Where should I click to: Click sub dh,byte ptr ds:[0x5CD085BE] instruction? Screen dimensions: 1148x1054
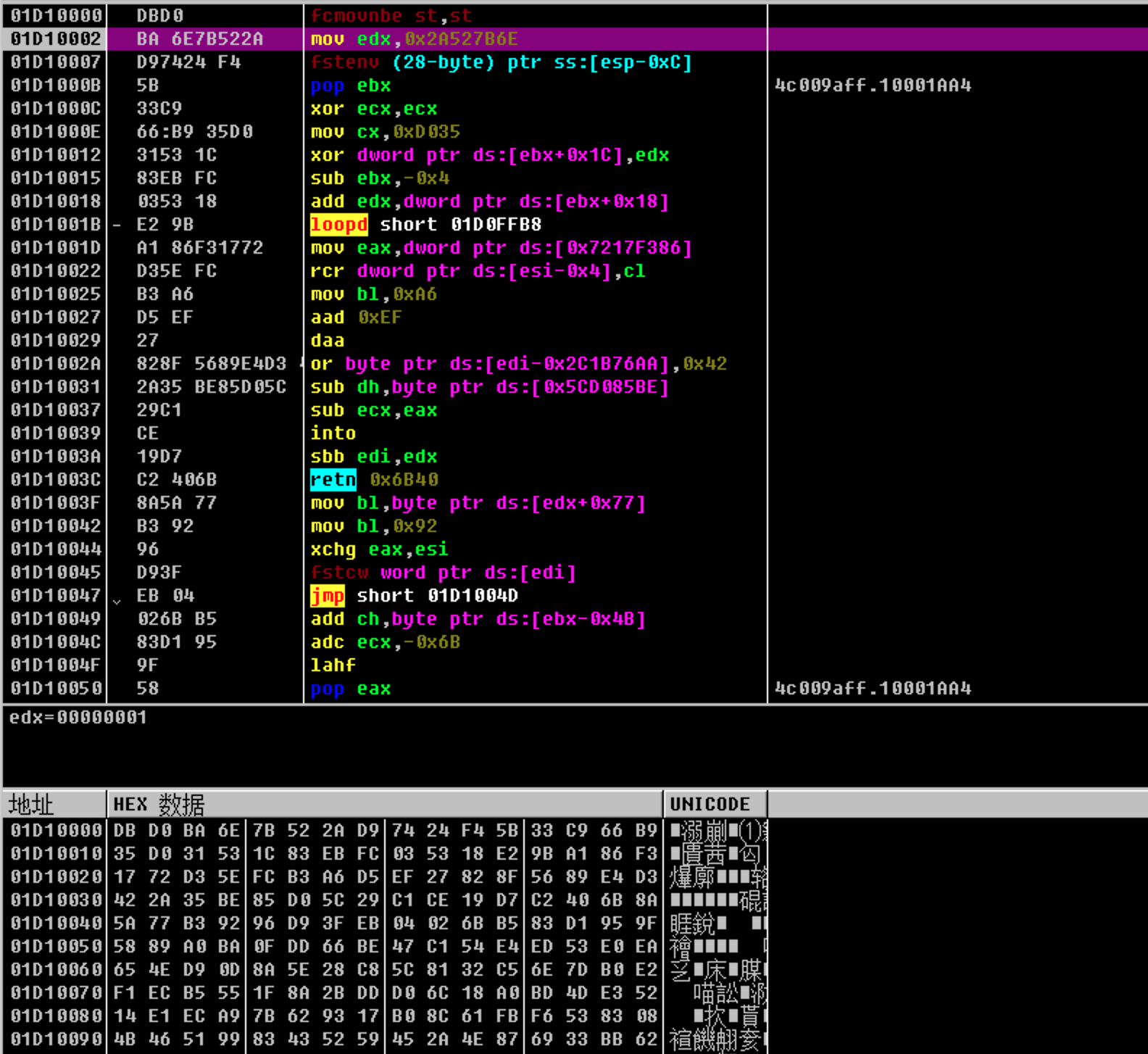489,387
